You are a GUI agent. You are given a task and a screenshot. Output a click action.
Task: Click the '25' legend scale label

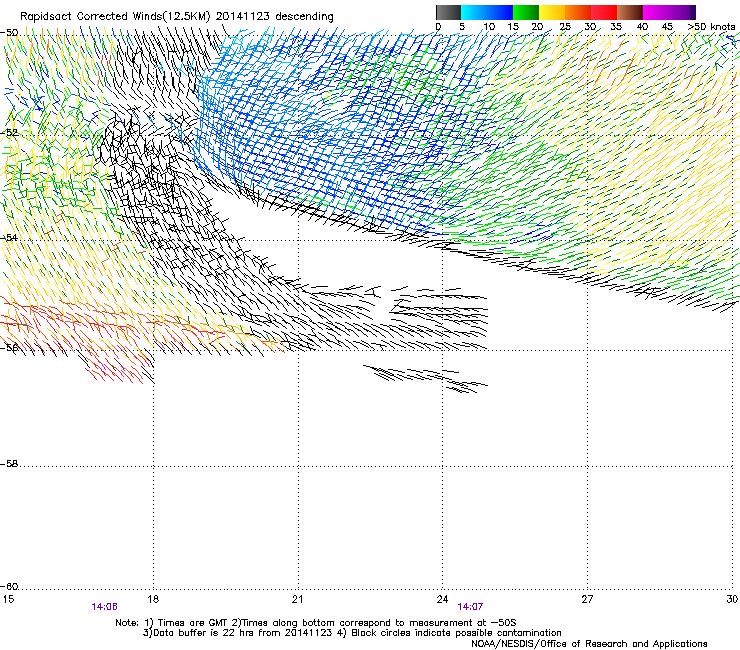point(565,27)
